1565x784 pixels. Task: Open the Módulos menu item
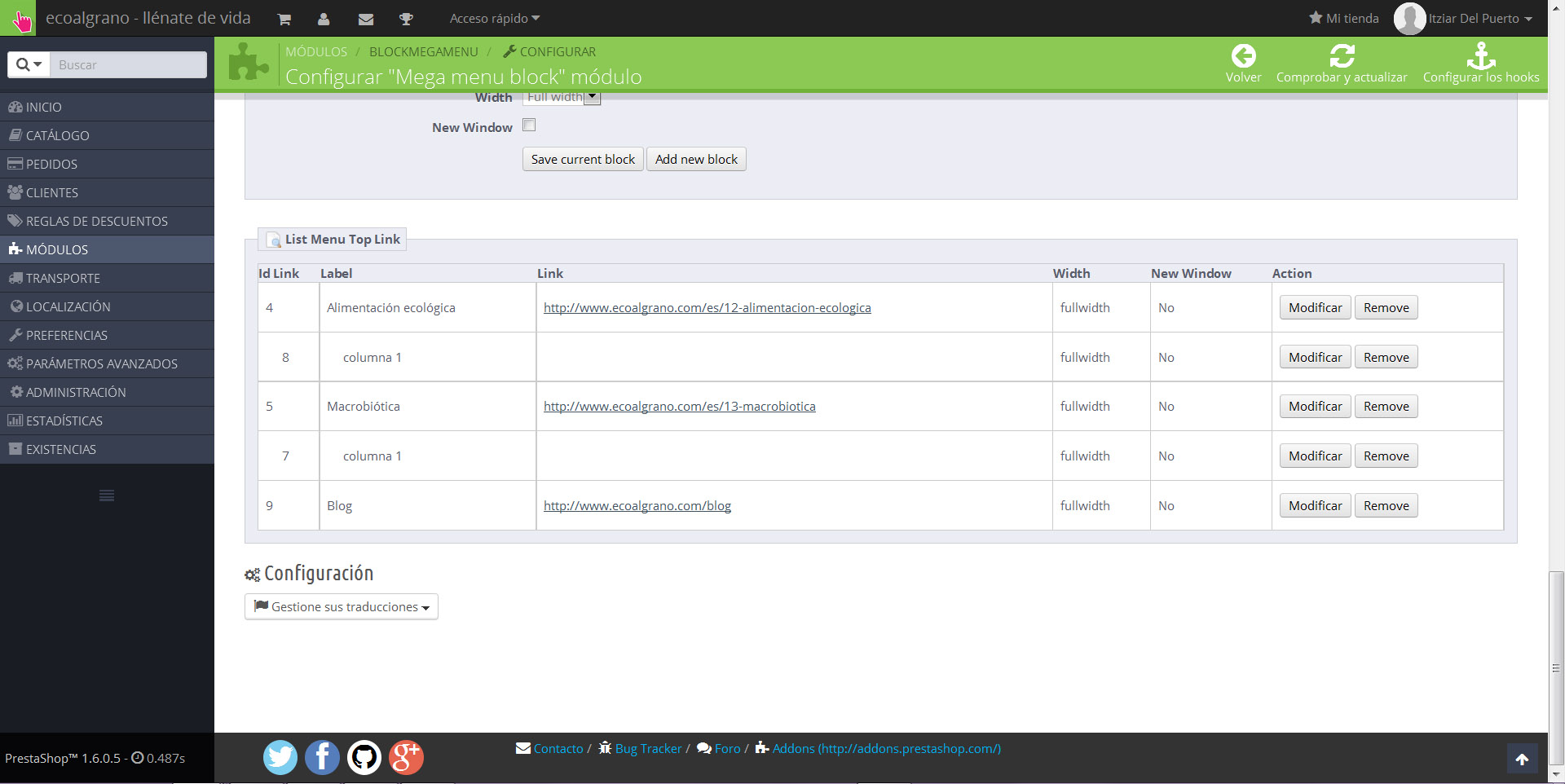point(107,249)
